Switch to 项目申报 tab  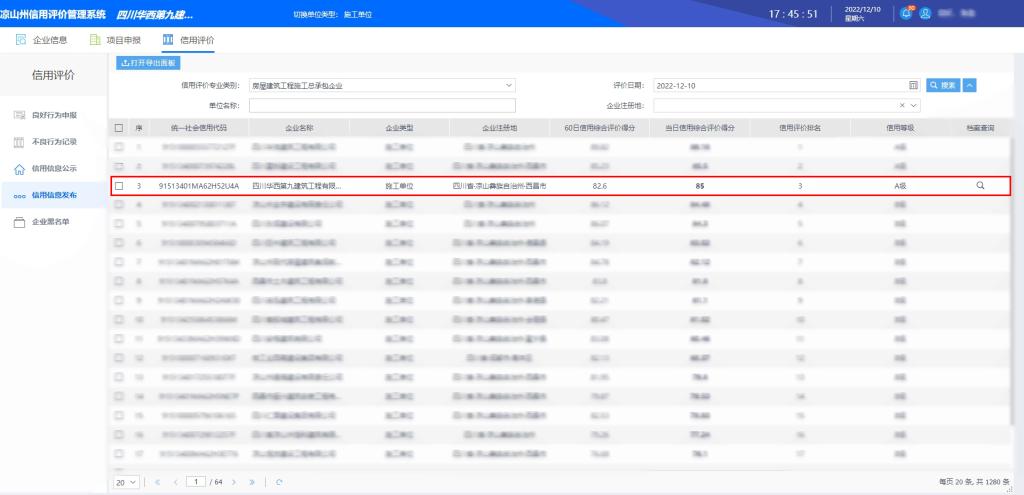point(115,40)
